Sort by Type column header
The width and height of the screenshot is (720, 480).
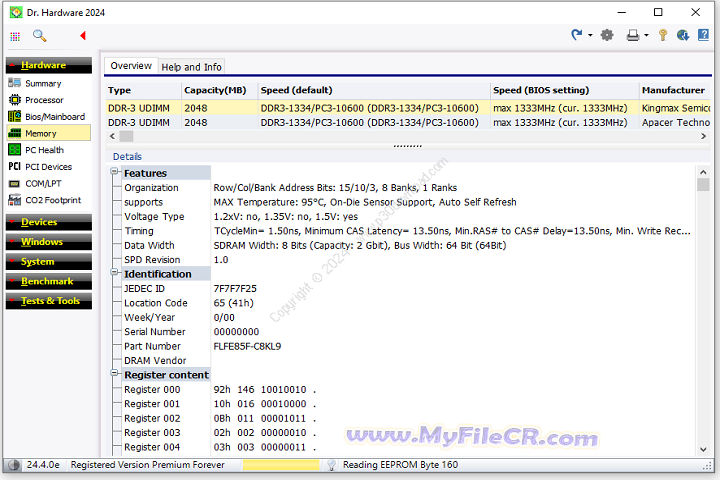[x=143, y=90]
